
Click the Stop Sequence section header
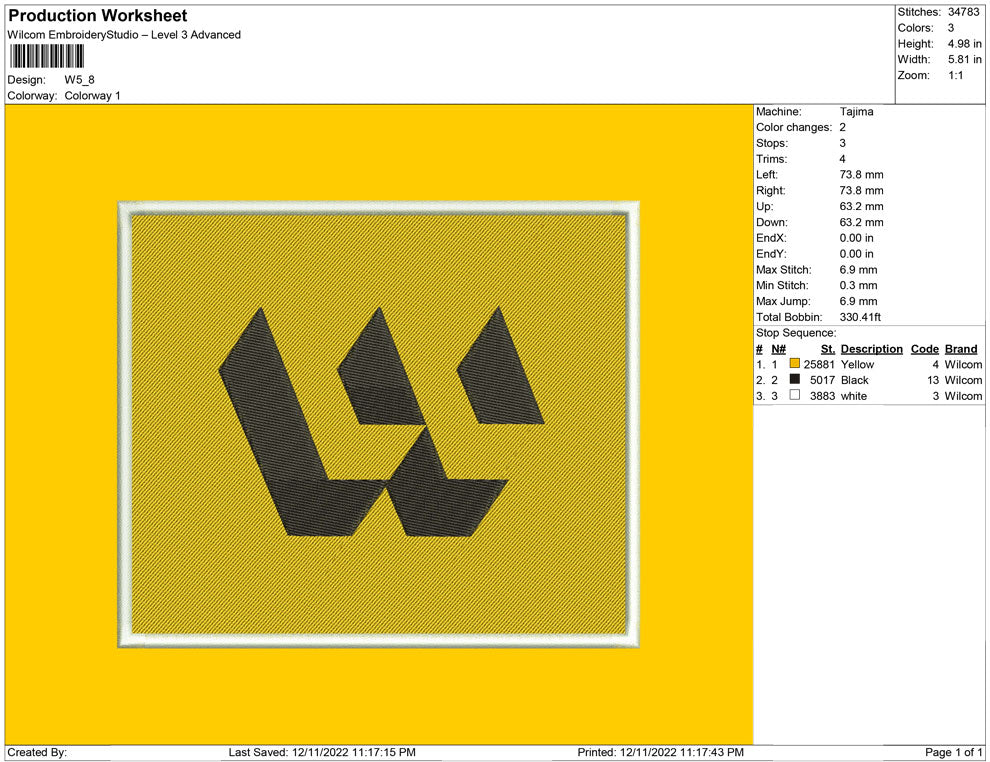795,332
